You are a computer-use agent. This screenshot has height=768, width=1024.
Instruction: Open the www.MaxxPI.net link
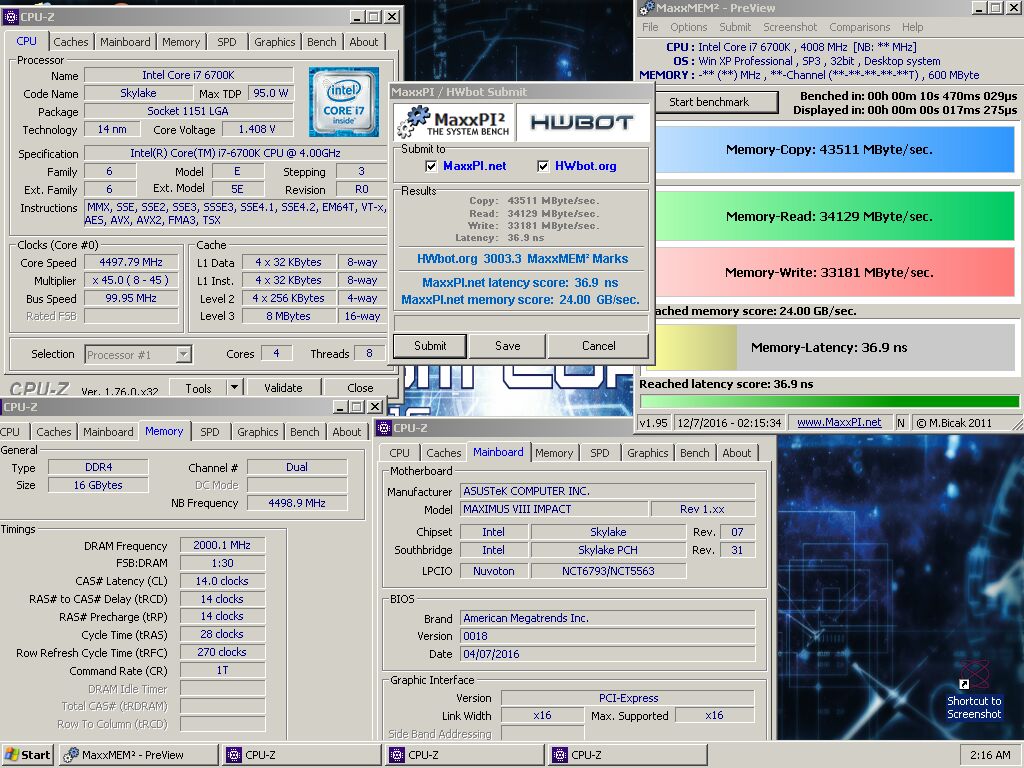839,423
